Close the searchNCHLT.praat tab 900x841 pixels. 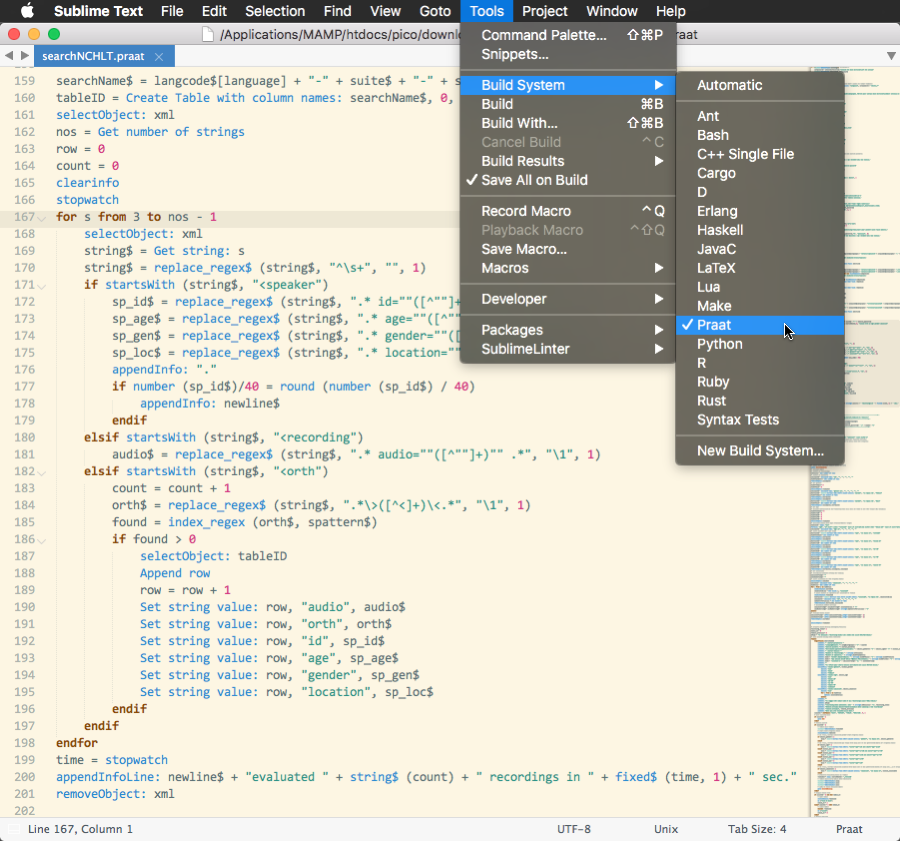[159, 56]
